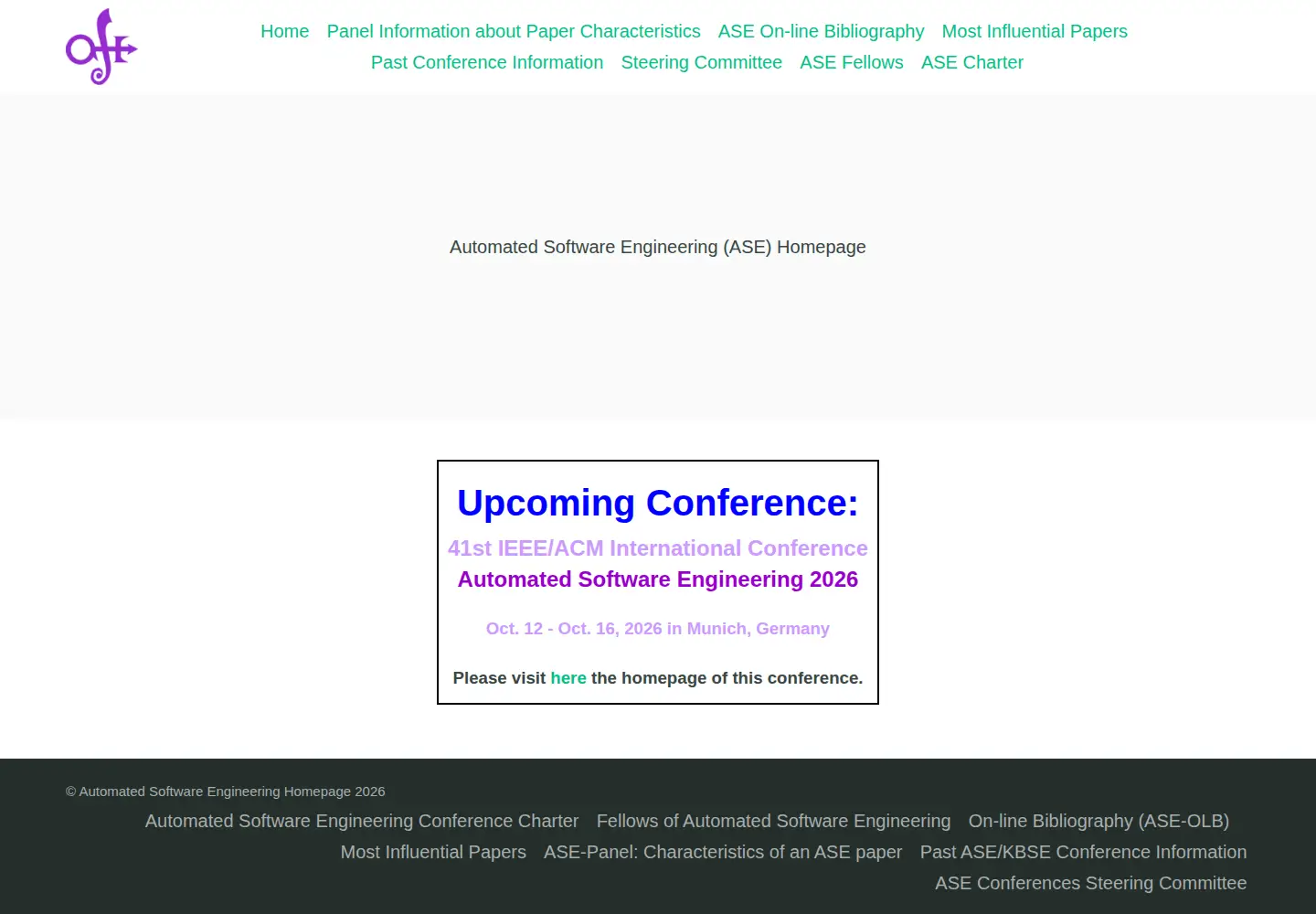Open Most Influential Papers in top navigation

click(x=1035, y=31)
